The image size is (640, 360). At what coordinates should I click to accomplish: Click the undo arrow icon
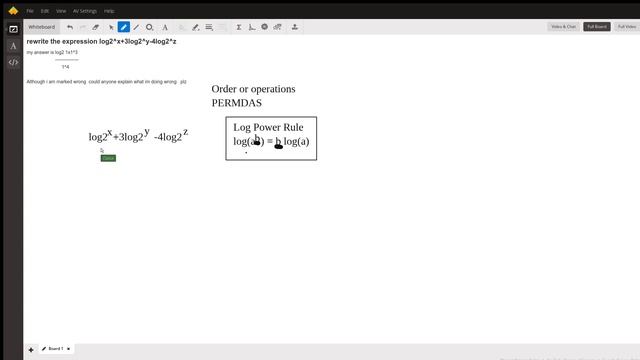click(x=70, y=27)
